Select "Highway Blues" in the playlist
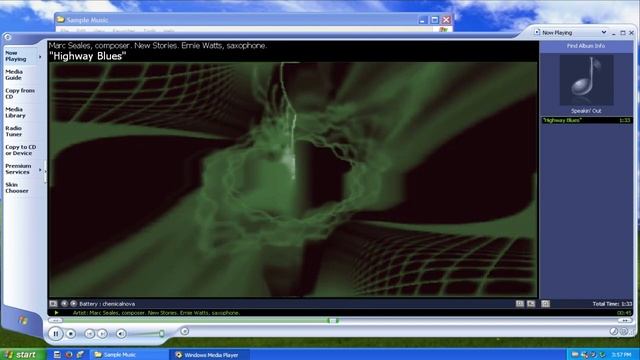 pos(587,120)
